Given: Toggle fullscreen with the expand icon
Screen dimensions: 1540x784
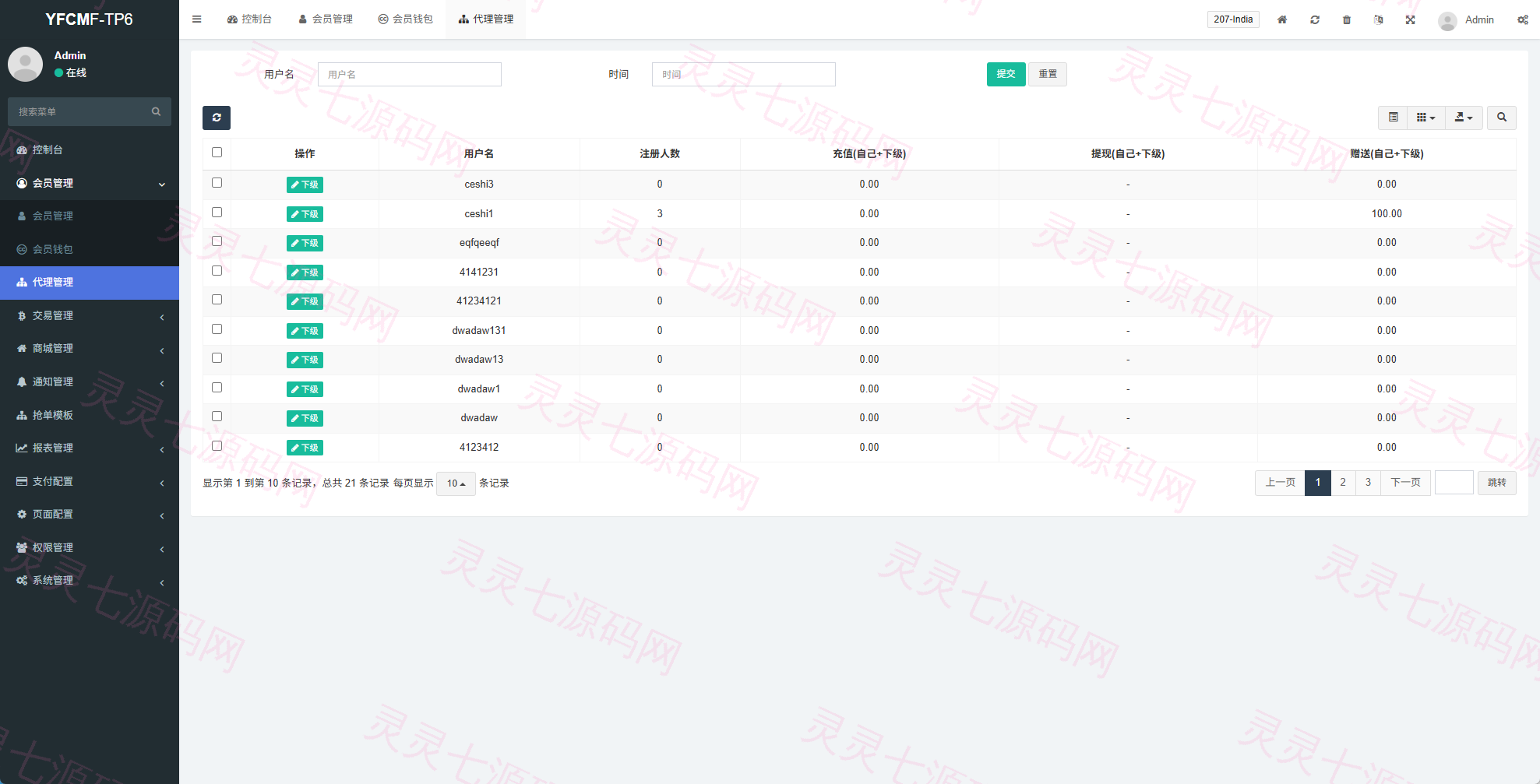Looking at the screenshot, I should 1411,19.
